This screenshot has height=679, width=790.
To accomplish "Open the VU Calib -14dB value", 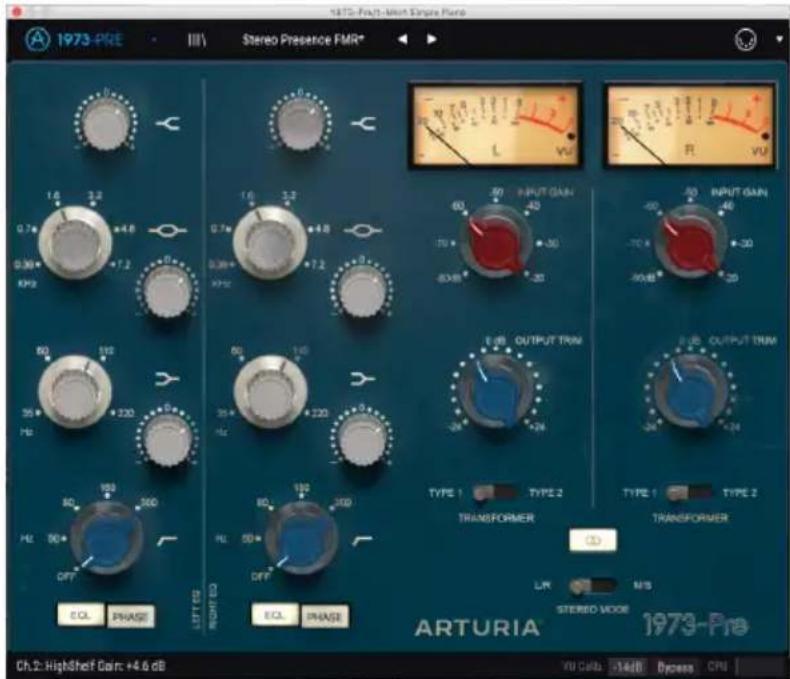I will (x=627, y=667).
